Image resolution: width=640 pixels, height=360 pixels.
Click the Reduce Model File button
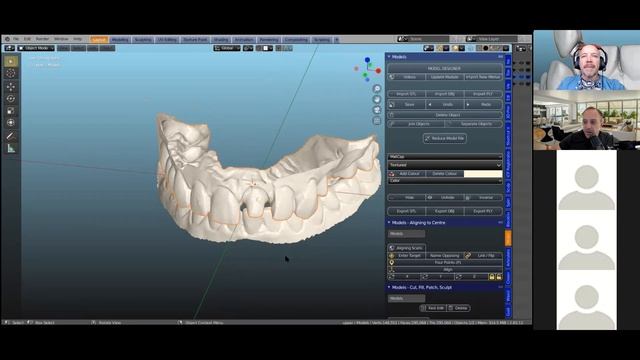pyautogui.click(x=445, y=138)
